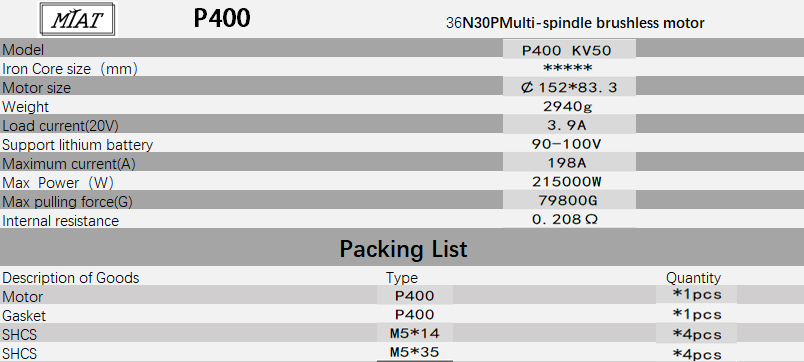Click the Weight value 2940g

568,107
